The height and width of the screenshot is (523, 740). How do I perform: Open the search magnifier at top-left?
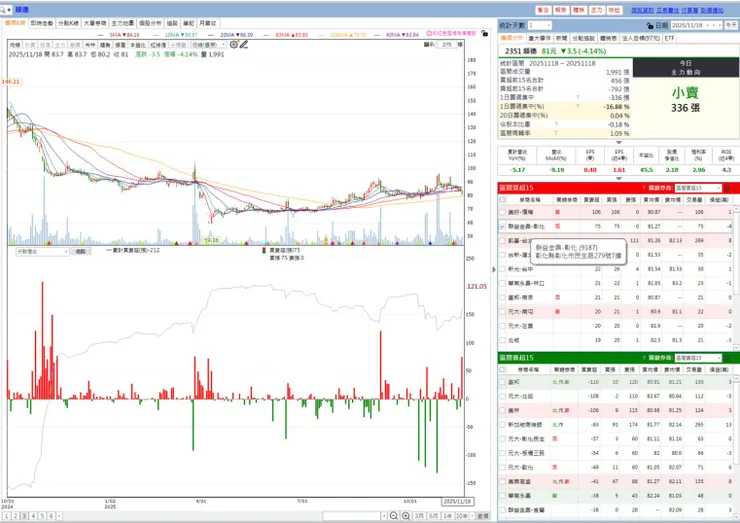(x=3, y=9)
